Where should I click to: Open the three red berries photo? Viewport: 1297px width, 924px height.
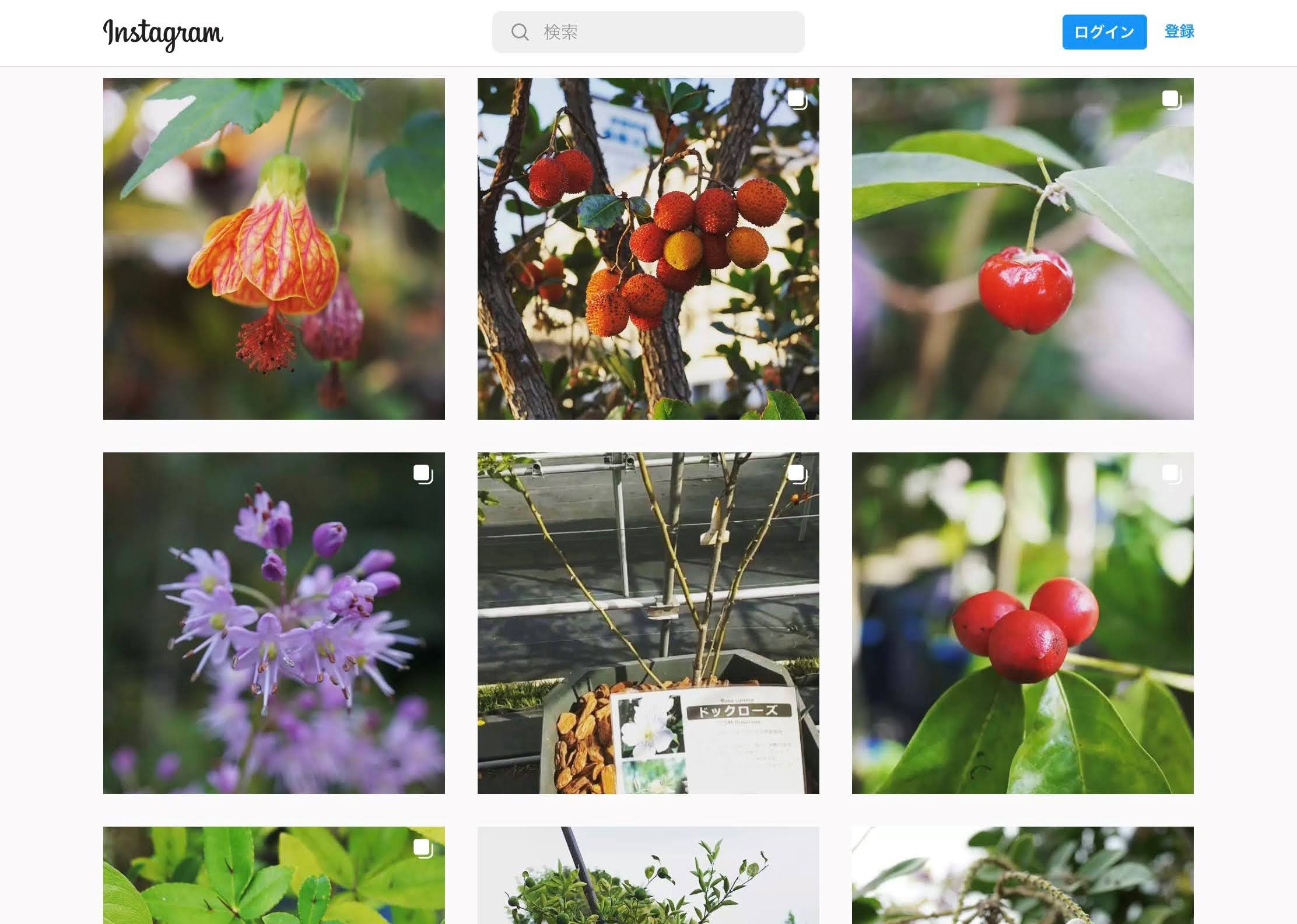click(1022, 623)
